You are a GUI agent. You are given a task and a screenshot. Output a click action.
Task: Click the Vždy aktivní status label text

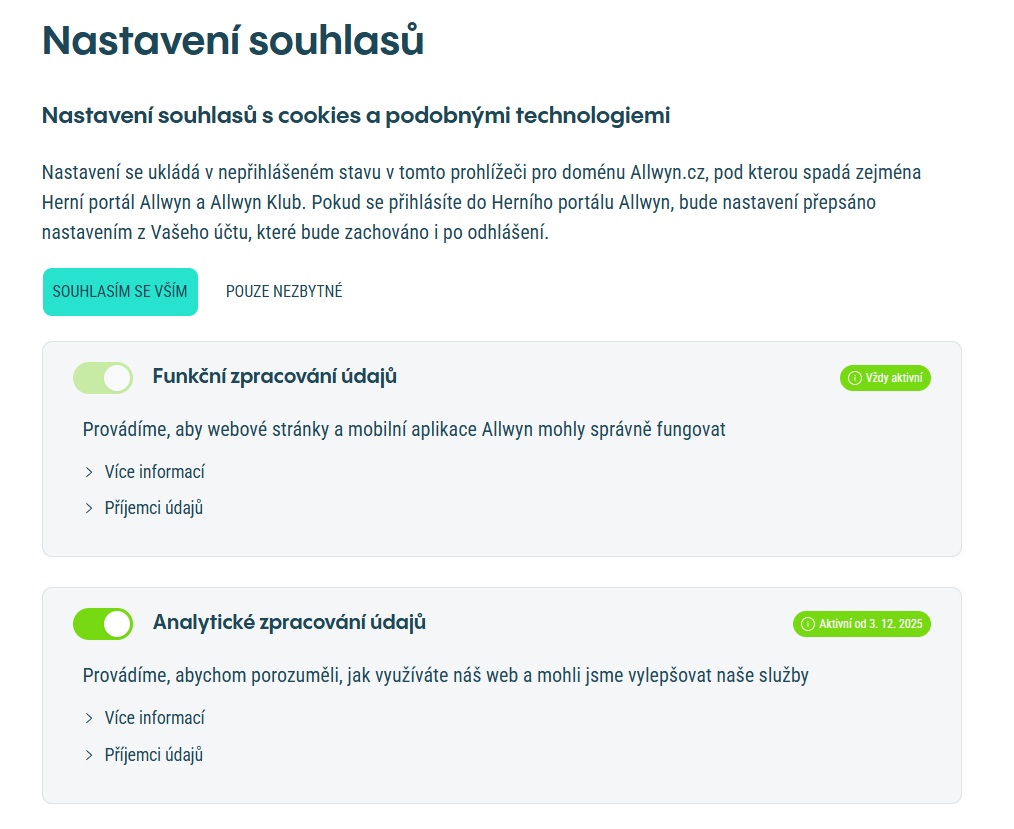tap(895, 378)
